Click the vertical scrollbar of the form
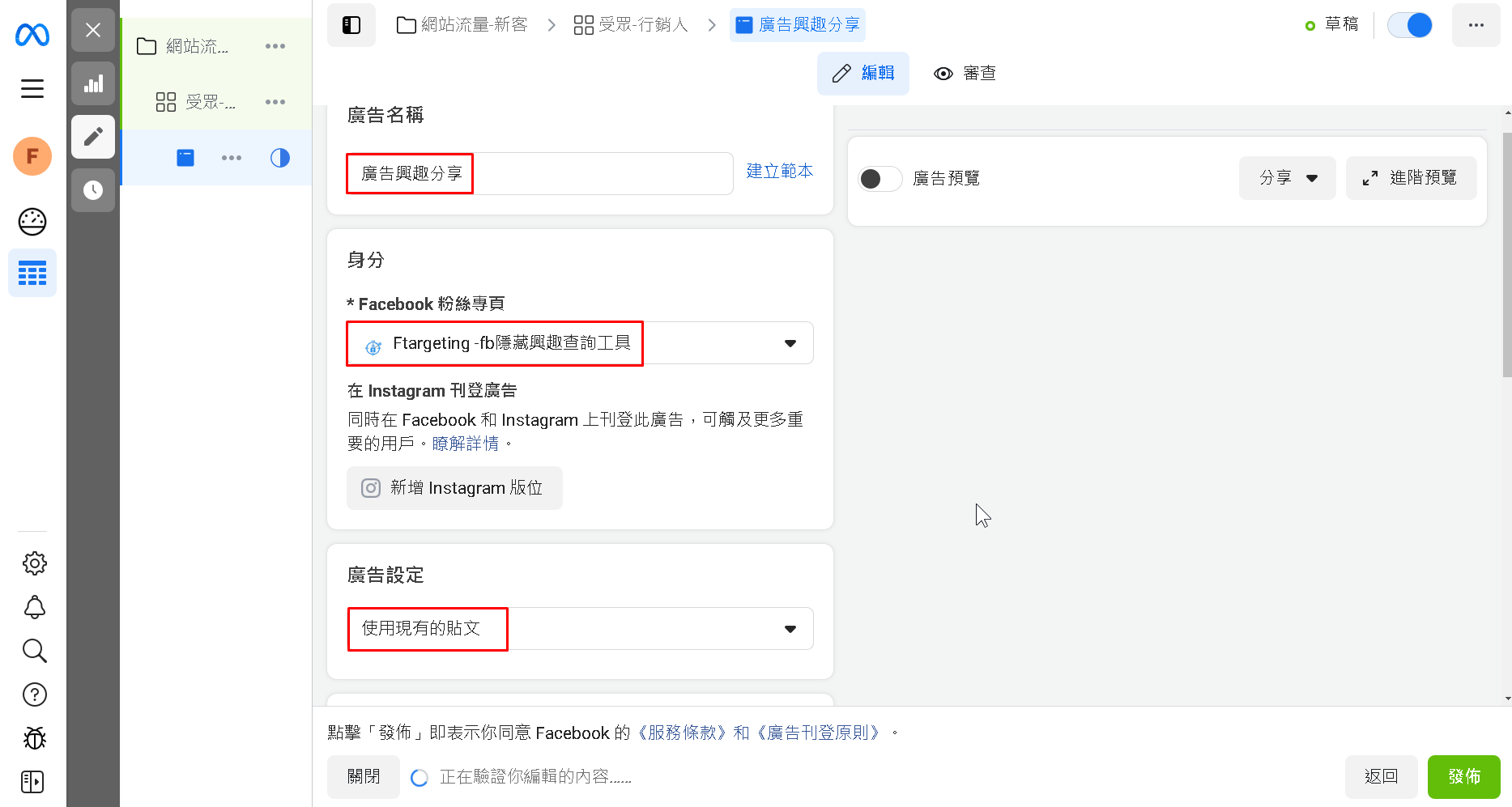Viewport: 1512px width, 807px height. pos(1507,255)
